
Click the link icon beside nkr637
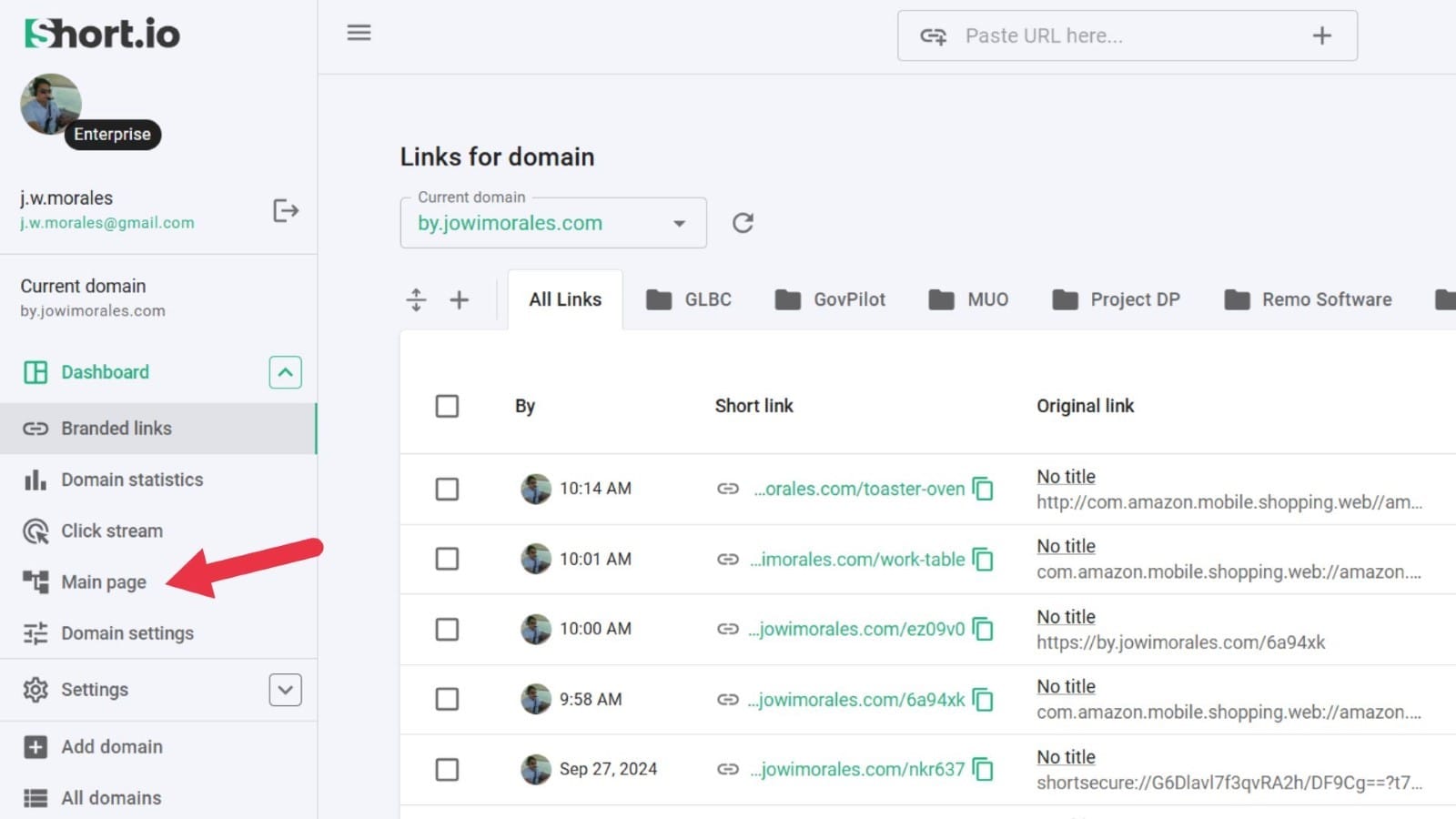728,769
